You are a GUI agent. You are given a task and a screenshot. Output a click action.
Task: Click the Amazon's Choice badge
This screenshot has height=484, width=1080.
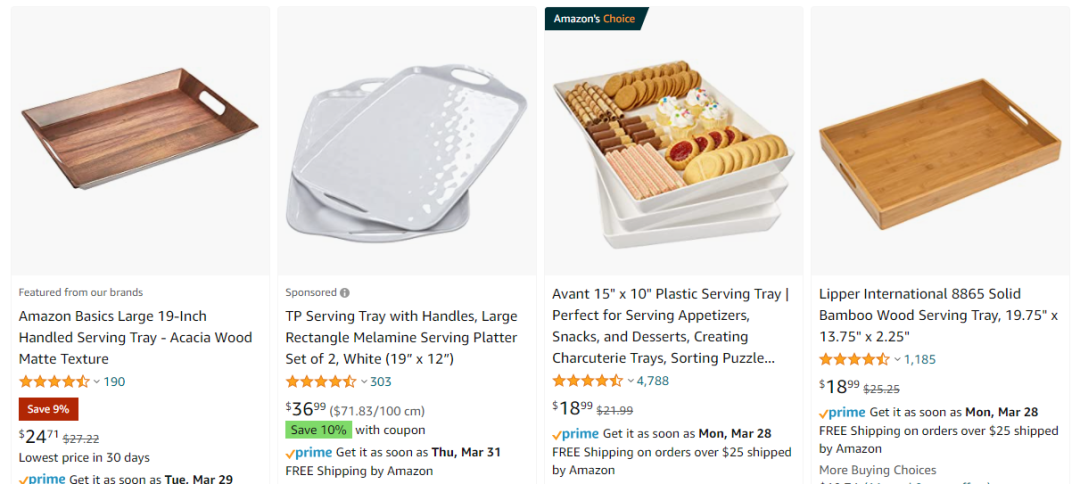coord(595,19)
